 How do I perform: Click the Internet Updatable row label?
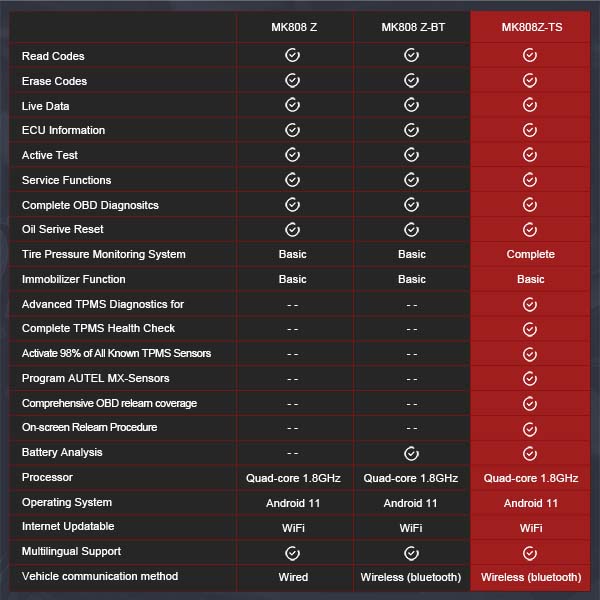pyautogui.click(x=68, y=527)
